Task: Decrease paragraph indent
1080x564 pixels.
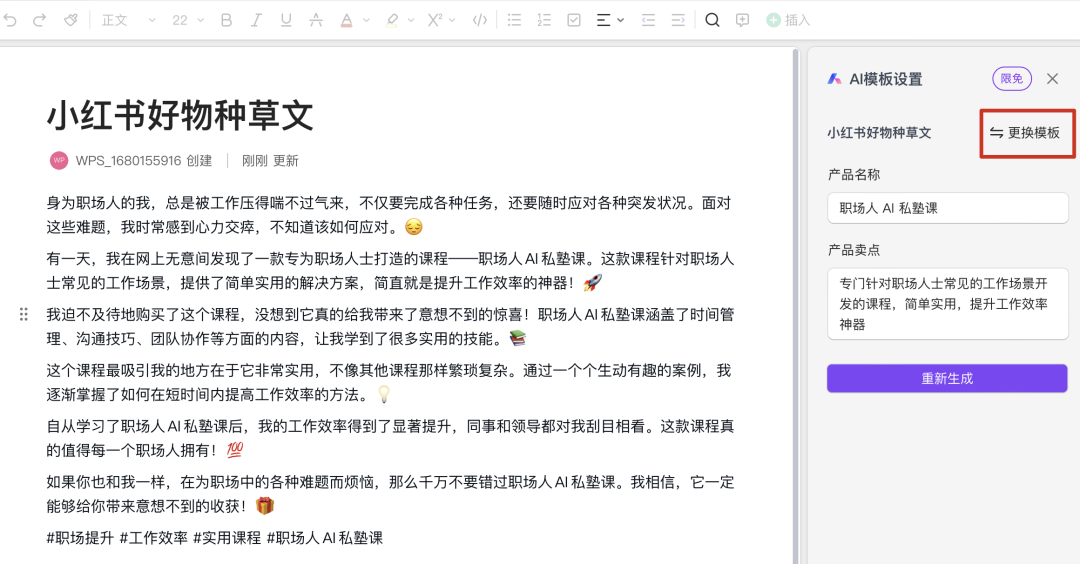Action: pyautogui.click(x=648, y=20)
